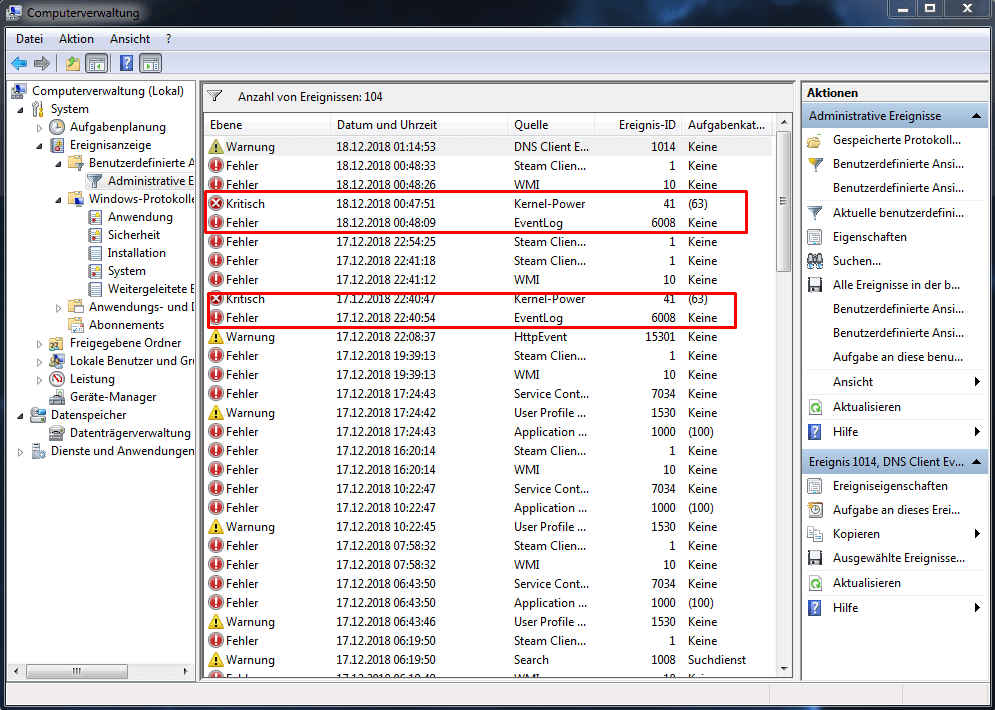This screenshot has height=710, width=995.
Task: Click the Geräte-Manager icon in tree
Action: pos(57,397)
